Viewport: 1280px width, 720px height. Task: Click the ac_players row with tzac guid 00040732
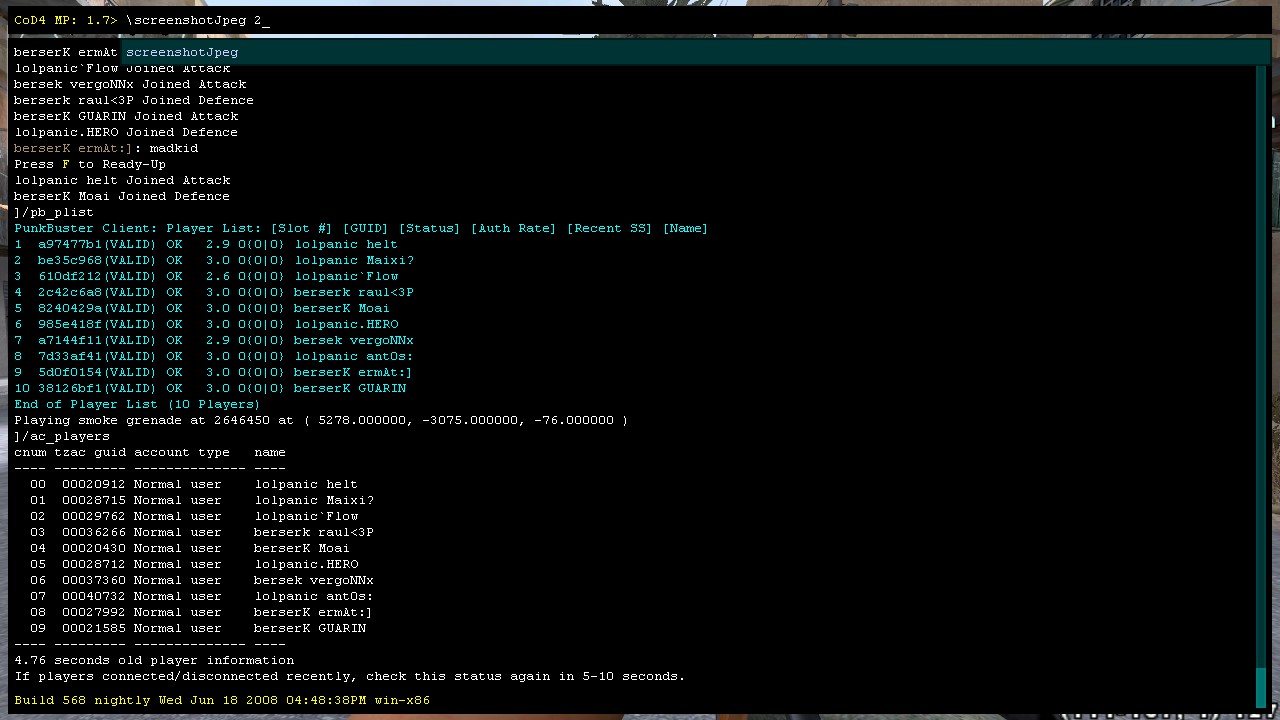tap(202, 596)
